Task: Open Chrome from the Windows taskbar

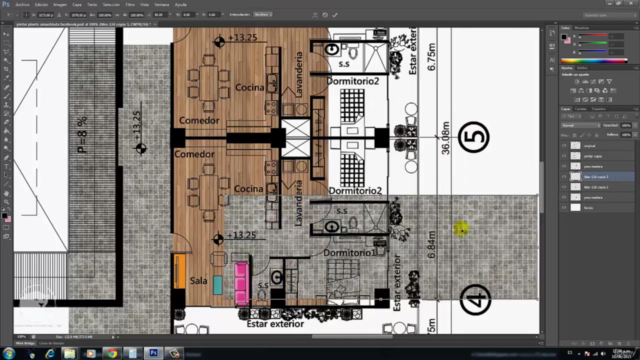Action: [112, 353]
